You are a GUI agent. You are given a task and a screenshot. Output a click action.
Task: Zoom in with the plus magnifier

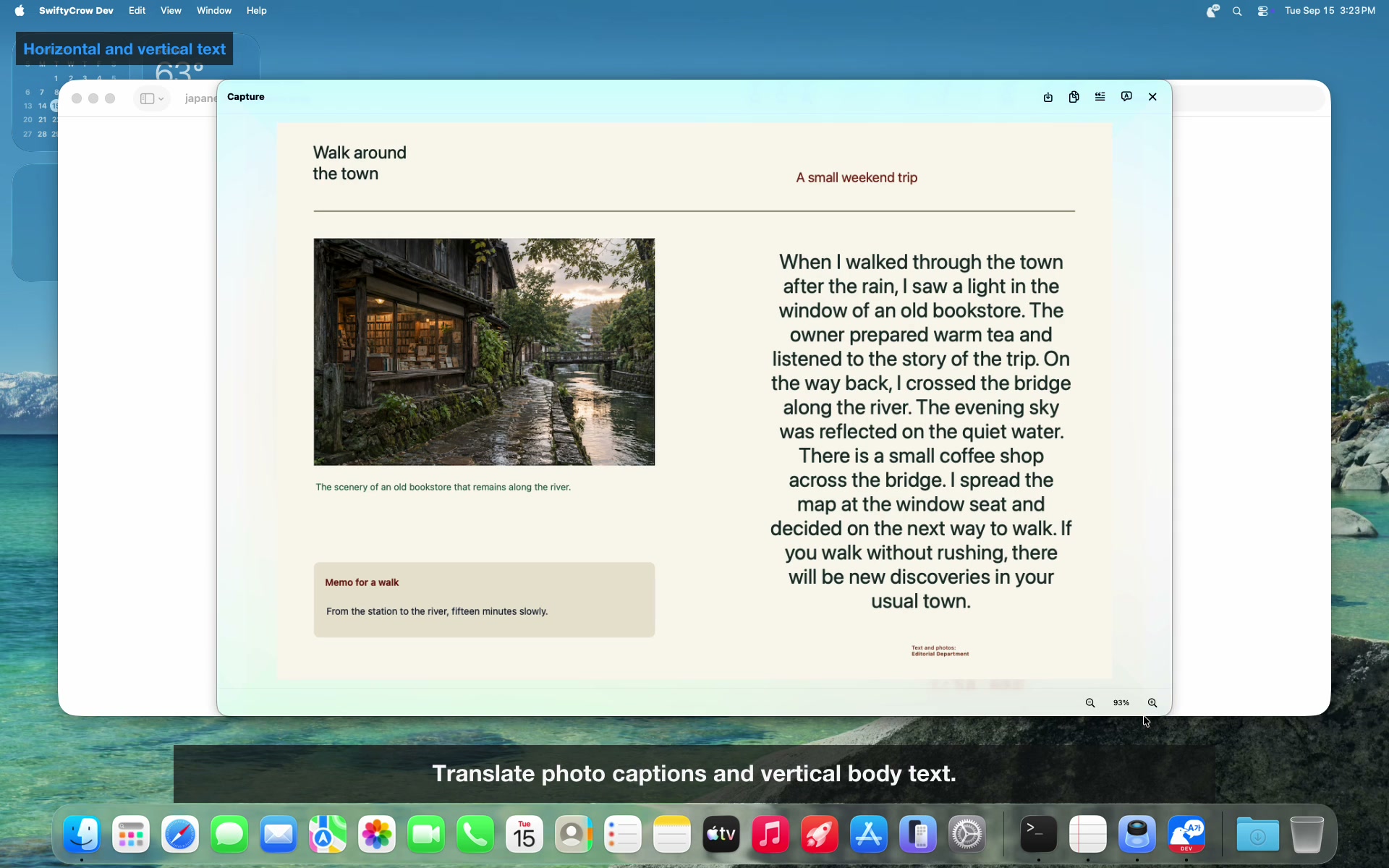tap(1152, 703)
